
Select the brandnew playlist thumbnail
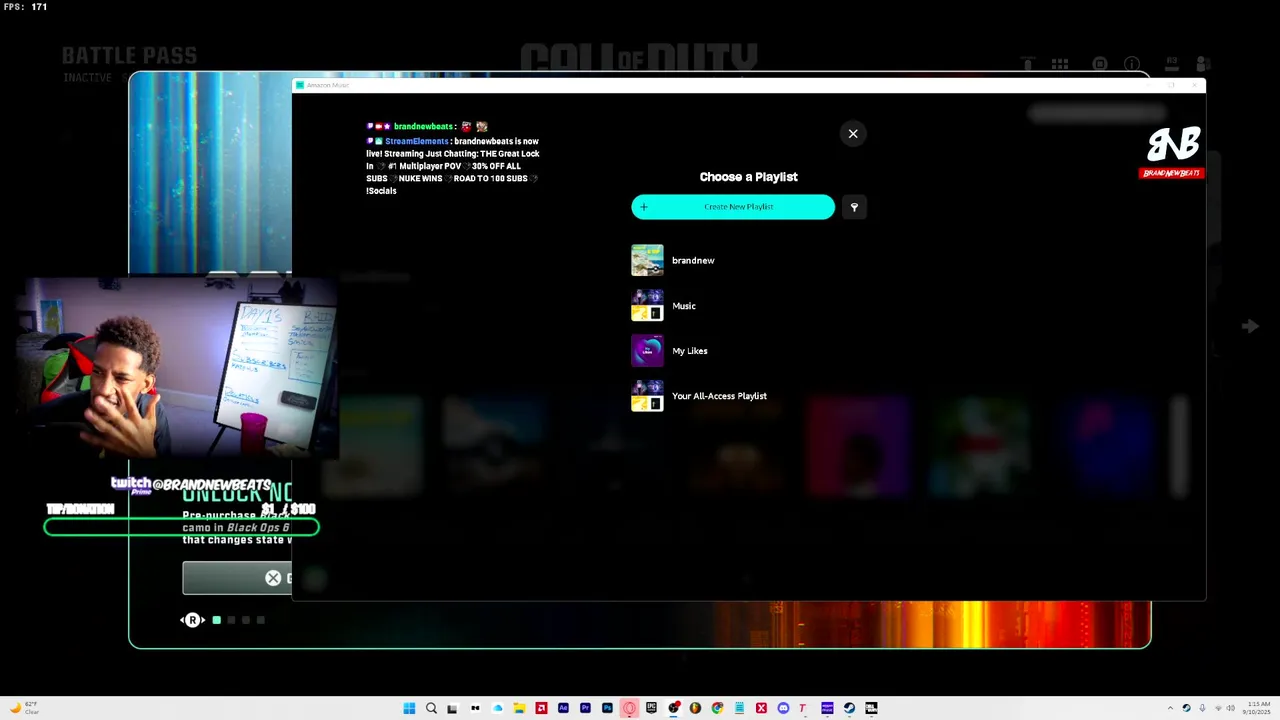pyautogui.click(x=647, y=260)
